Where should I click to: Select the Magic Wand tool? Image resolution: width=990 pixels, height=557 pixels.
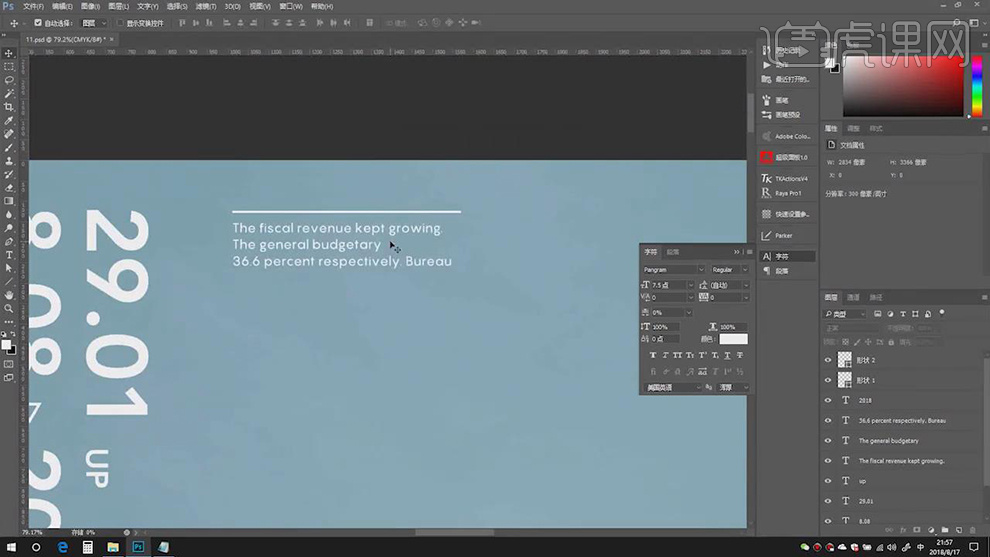click(x=9, y=93)
